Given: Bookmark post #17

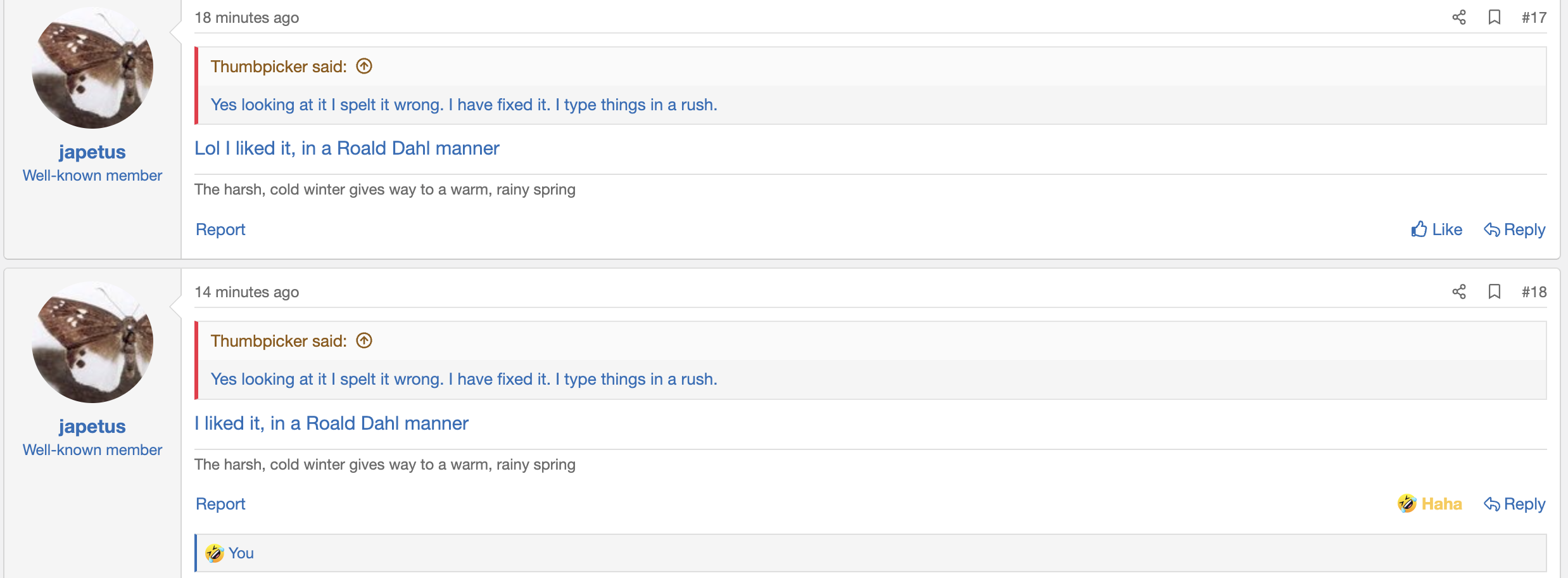Looking at the screenshot, I should (1495, 18).
